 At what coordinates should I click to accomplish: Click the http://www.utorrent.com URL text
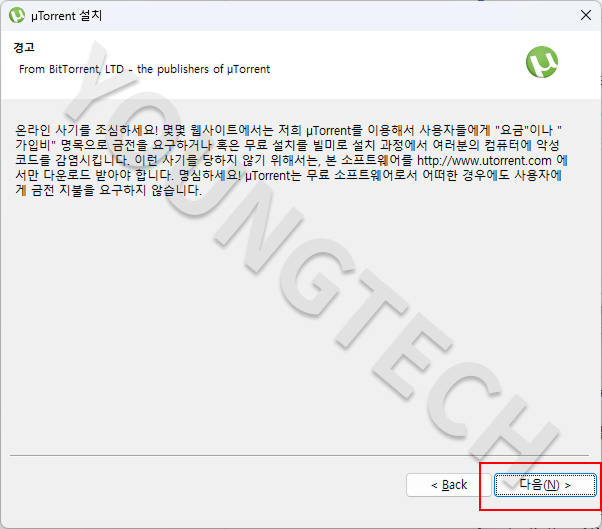[484, 160]
